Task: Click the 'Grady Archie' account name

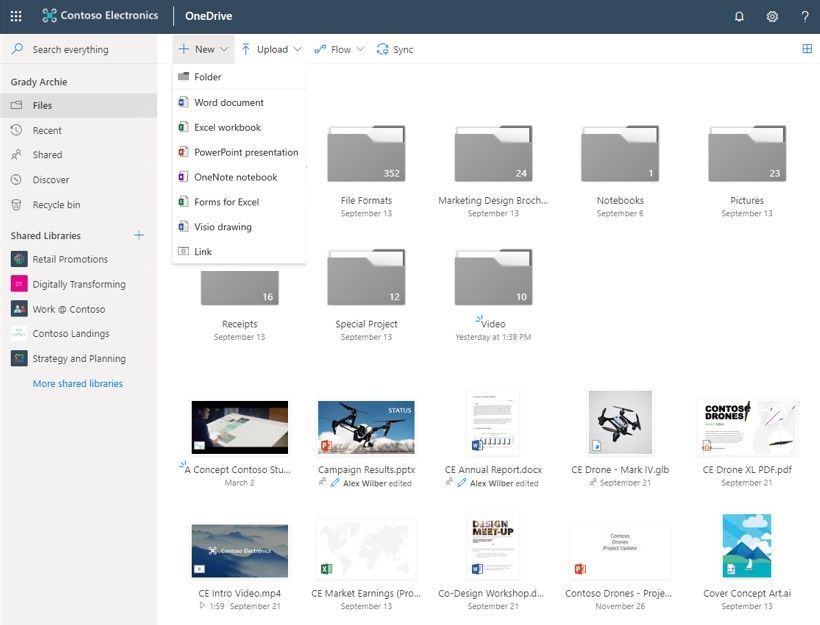Action: pos(39,82)
